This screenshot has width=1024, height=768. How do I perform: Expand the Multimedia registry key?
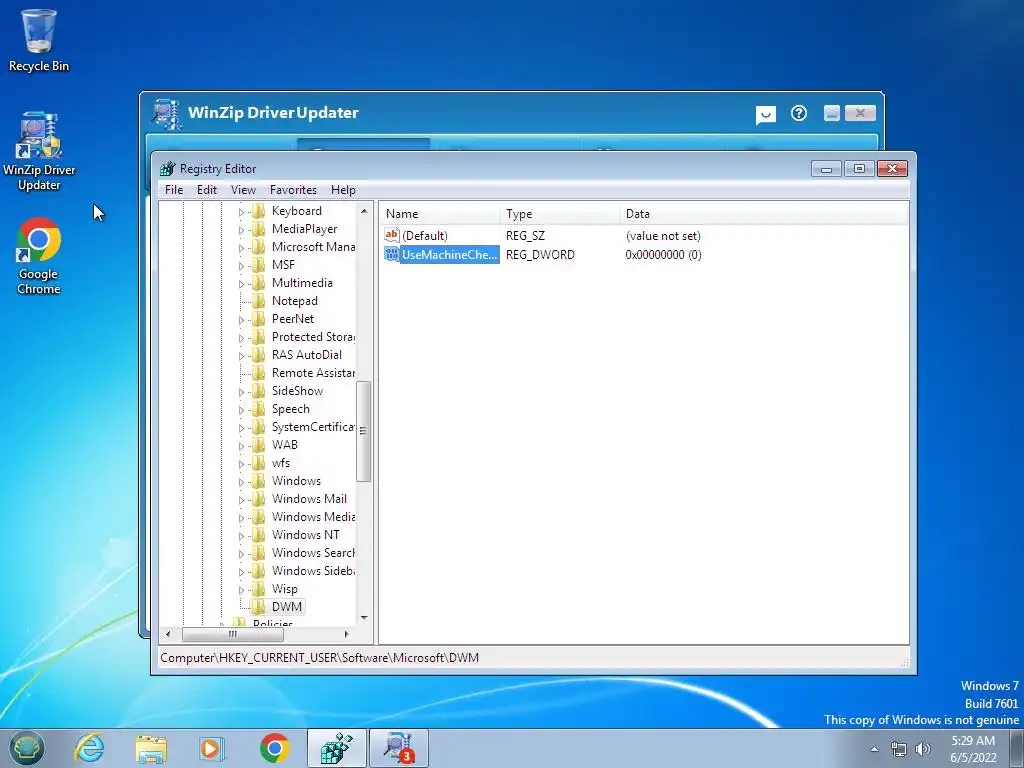(x=241, y=284)
